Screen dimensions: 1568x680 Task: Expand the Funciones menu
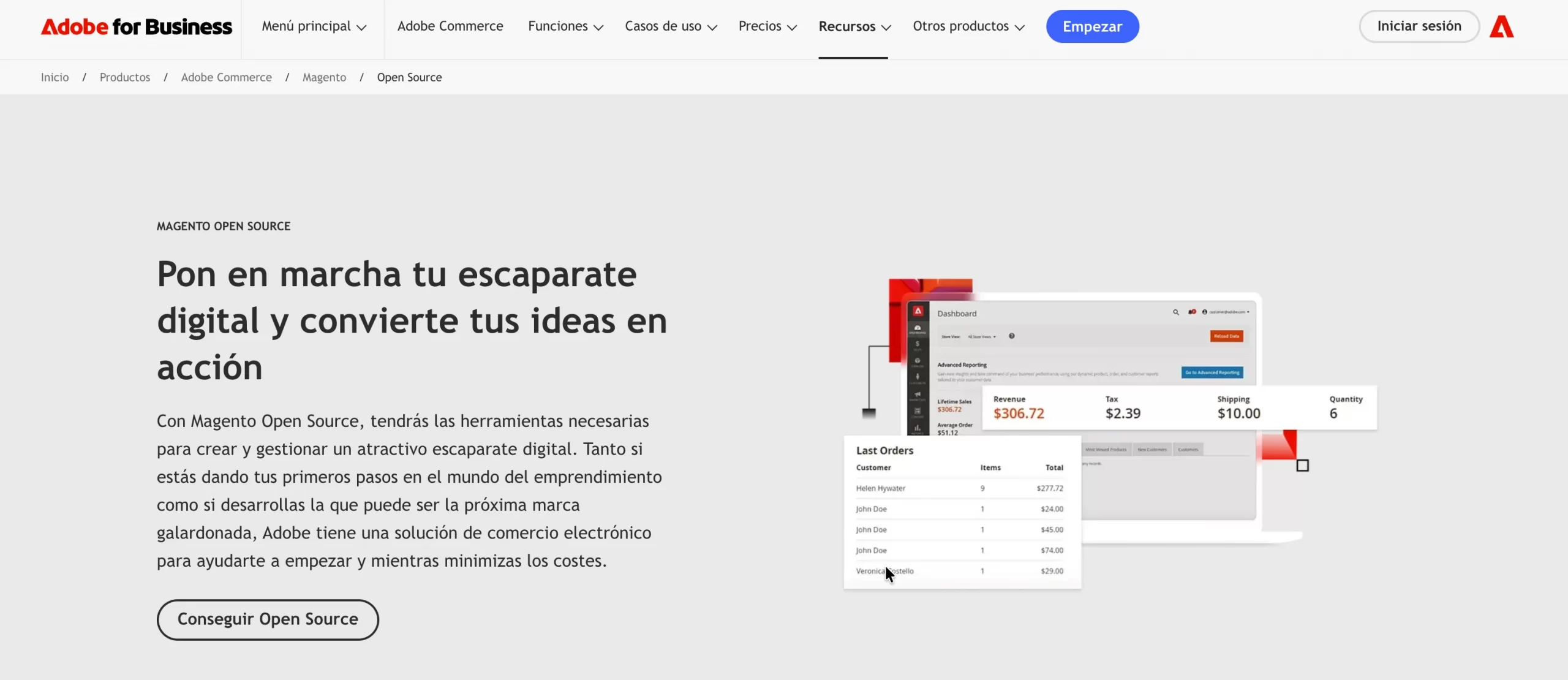click(565, 26)
